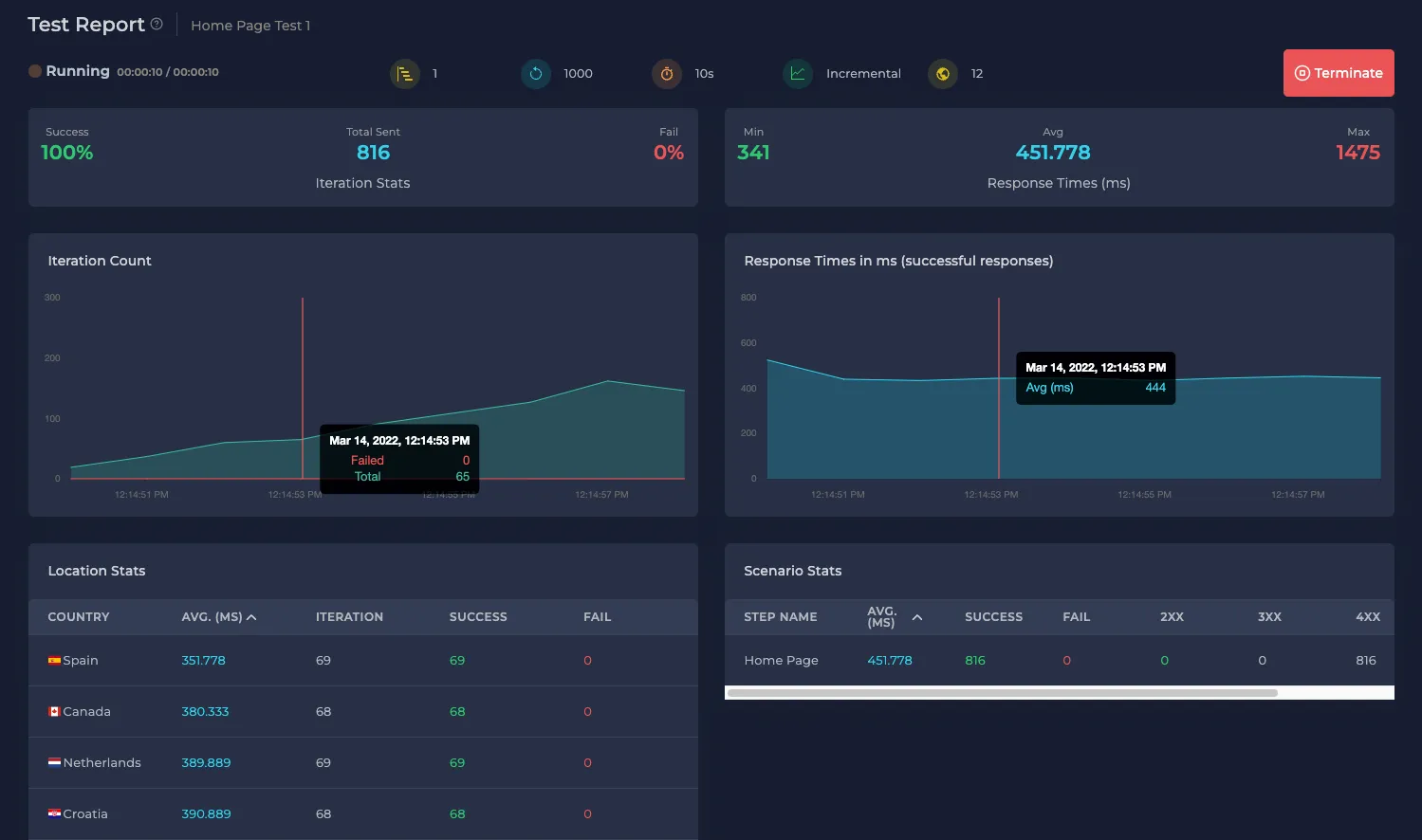Click the Min 341 response time

(x=753, y=153)
